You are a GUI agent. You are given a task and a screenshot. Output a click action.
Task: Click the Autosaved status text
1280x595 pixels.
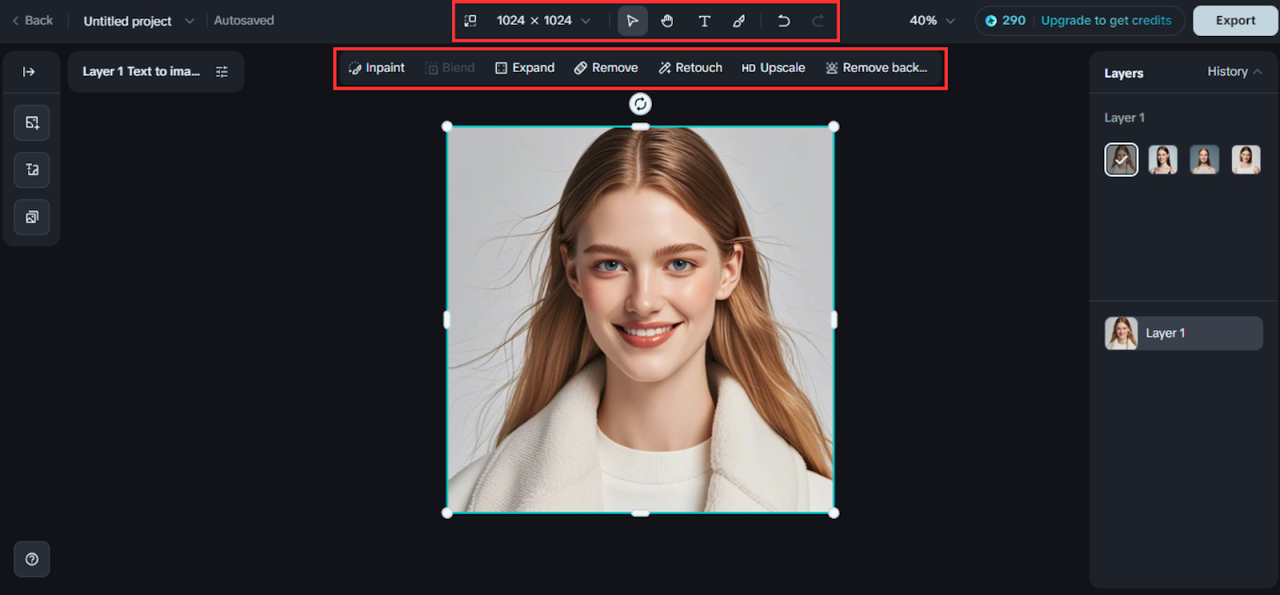[244, 20]
